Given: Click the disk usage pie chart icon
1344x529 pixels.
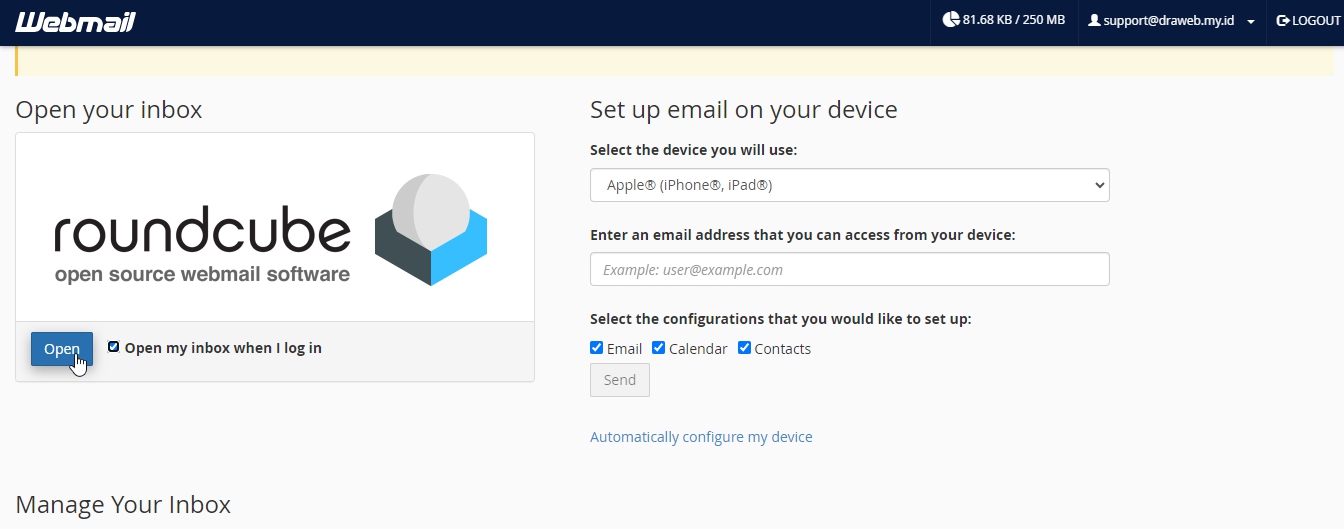Looking at the screenshot, I should (950, 20).
